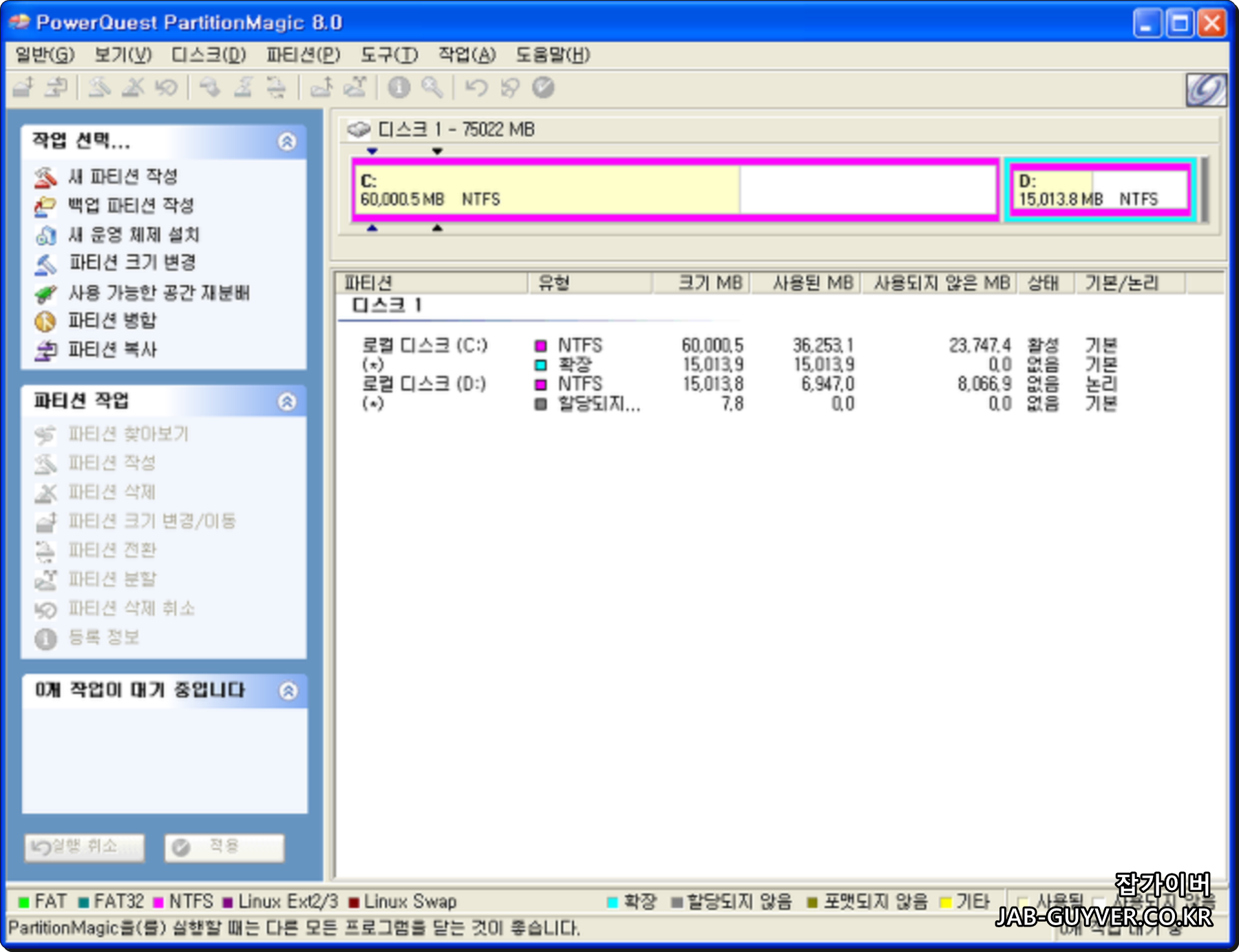
Task: Click the 사용된 MB column header
Action: click(x=805, y=283)
